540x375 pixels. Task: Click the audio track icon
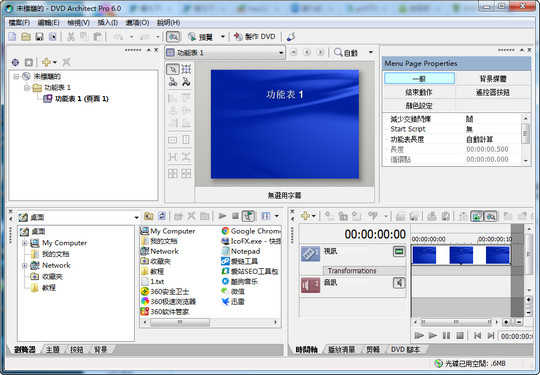310,285
